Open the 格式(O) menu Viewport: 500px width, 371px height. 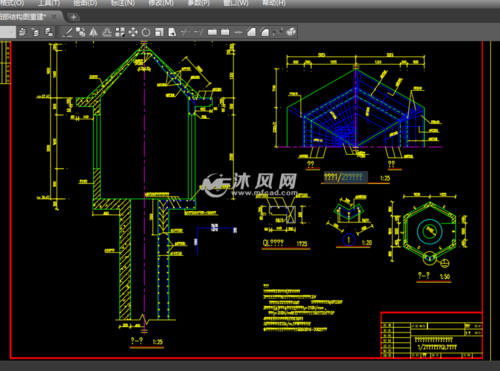12,3
